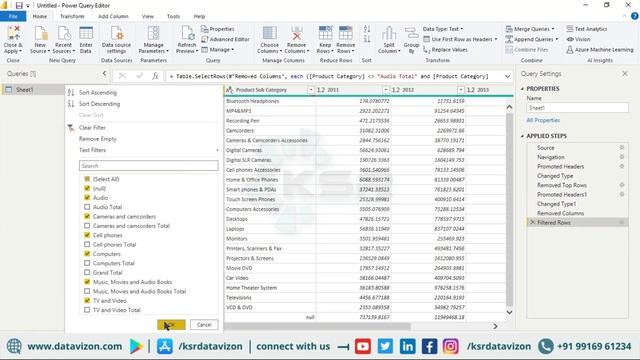Open the 2011 column filter dropdown

(386, 90)
